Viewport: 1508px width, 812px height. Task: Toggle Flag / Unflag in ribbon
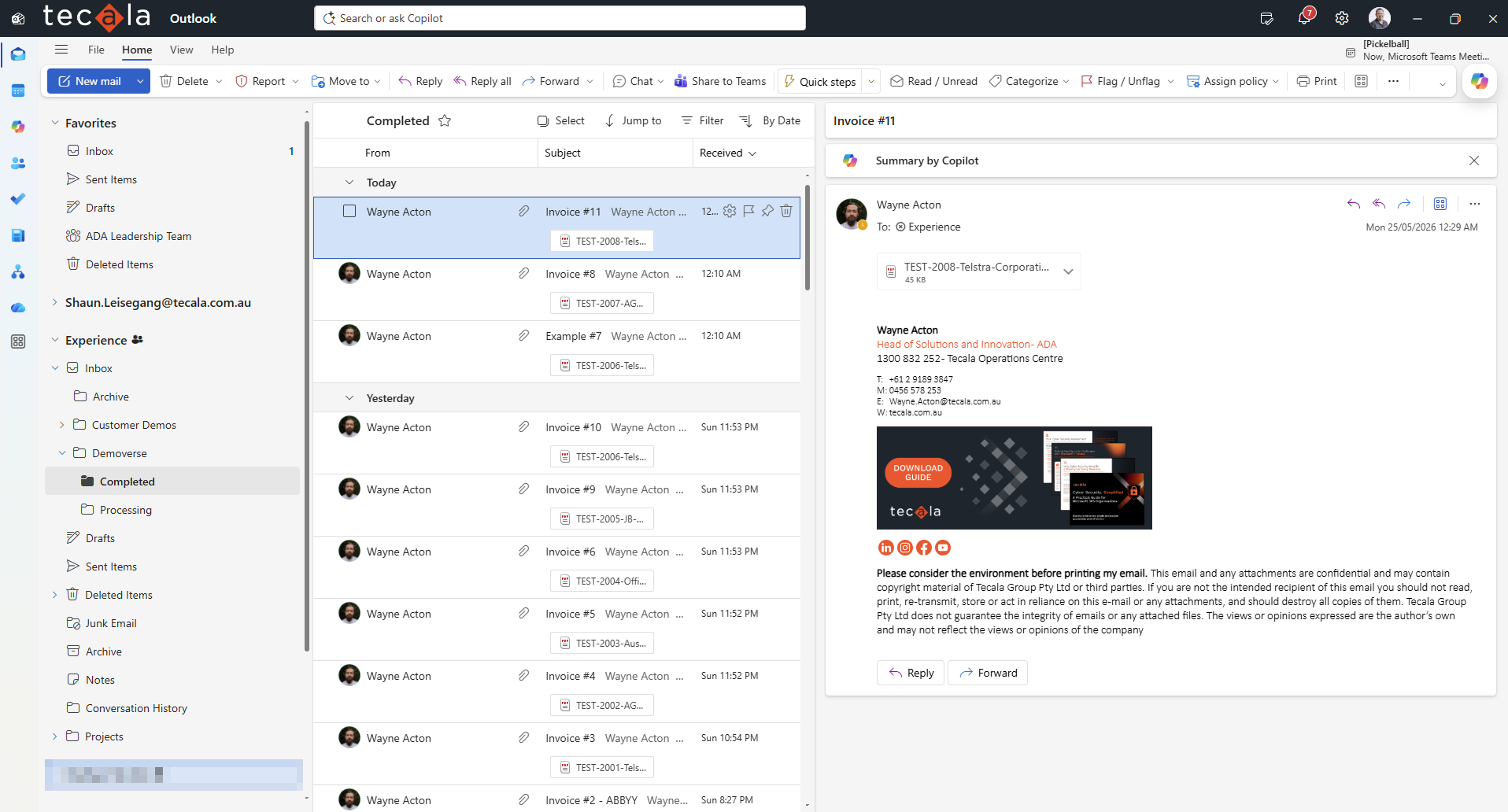[x=1121, y=81]
